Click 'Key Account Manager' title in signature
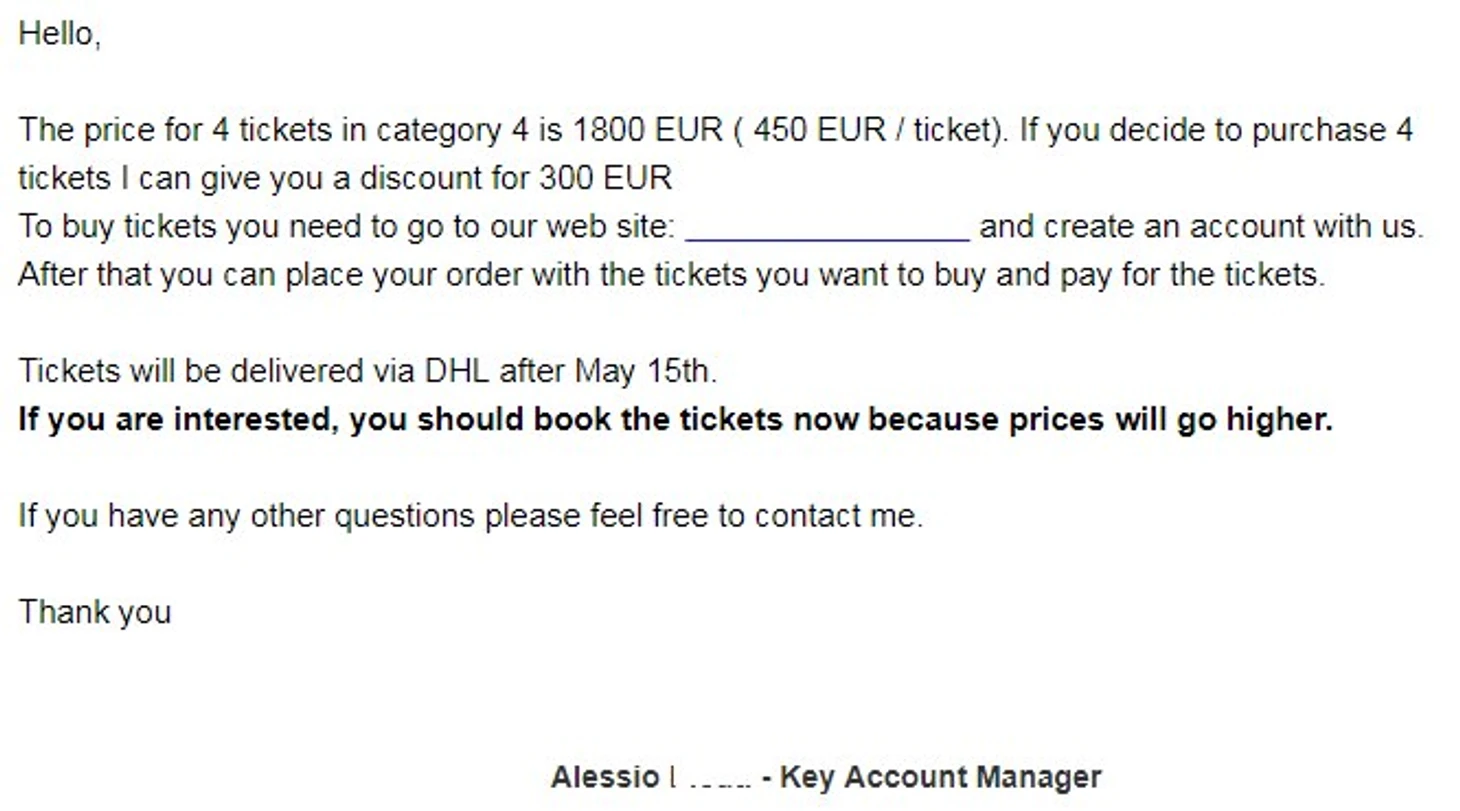 (940, 777)
